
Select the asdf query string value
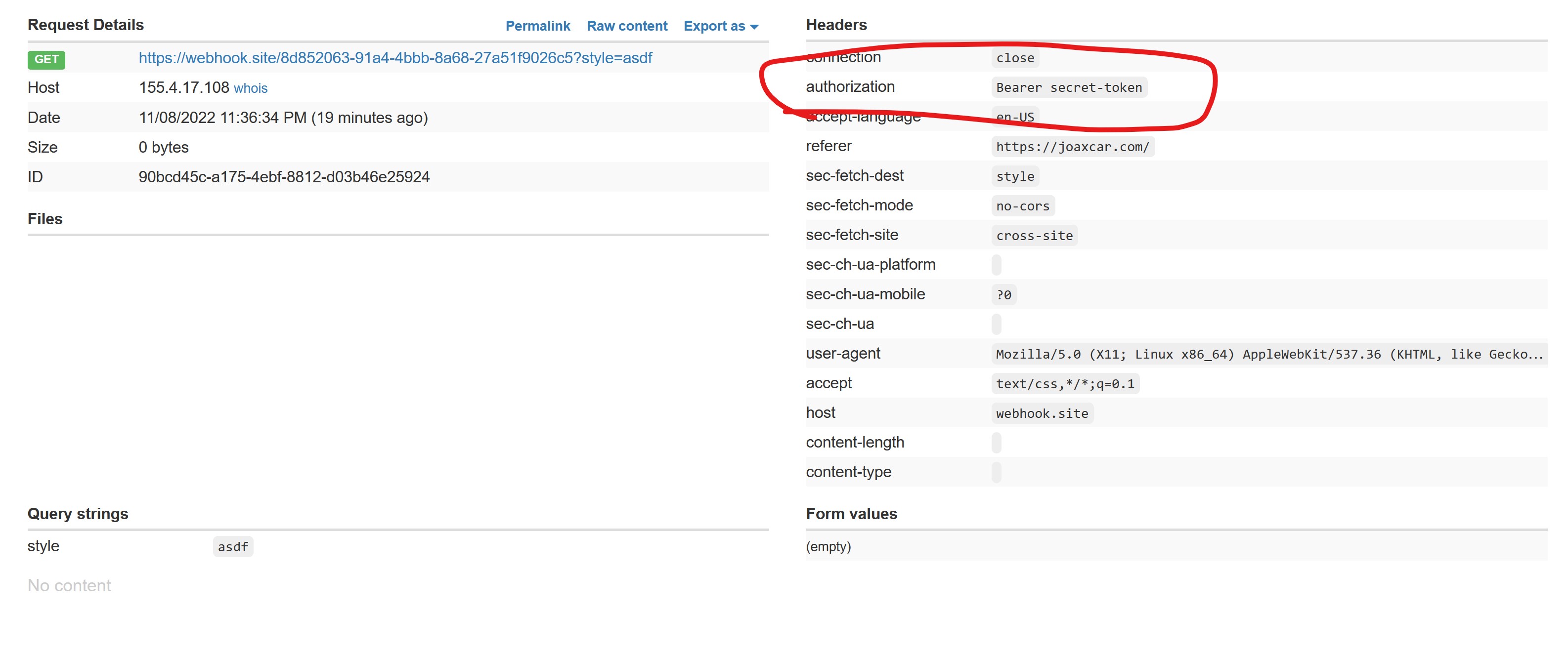coord(232,547)
